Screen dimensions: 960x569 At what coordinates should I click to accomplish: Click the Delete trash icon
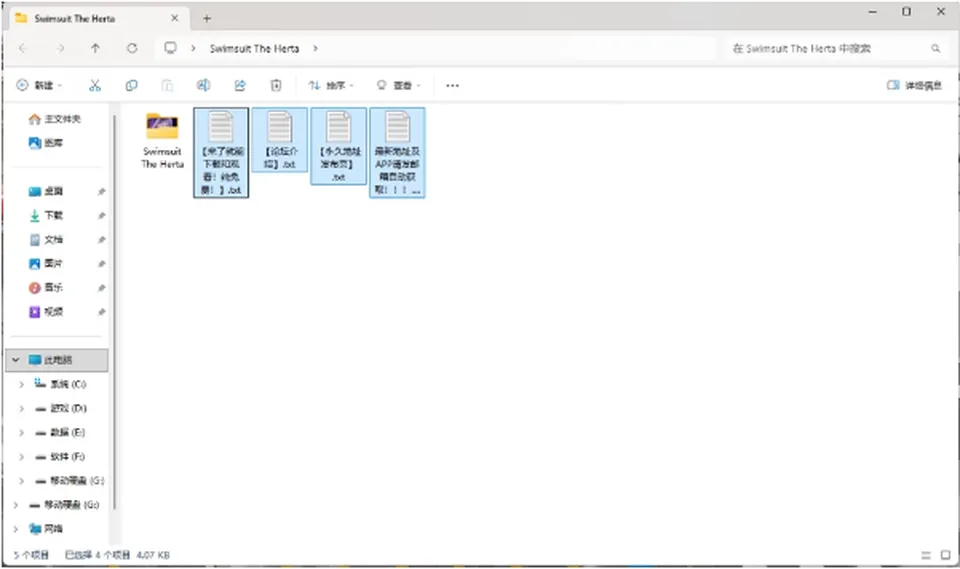click(276, 85)
